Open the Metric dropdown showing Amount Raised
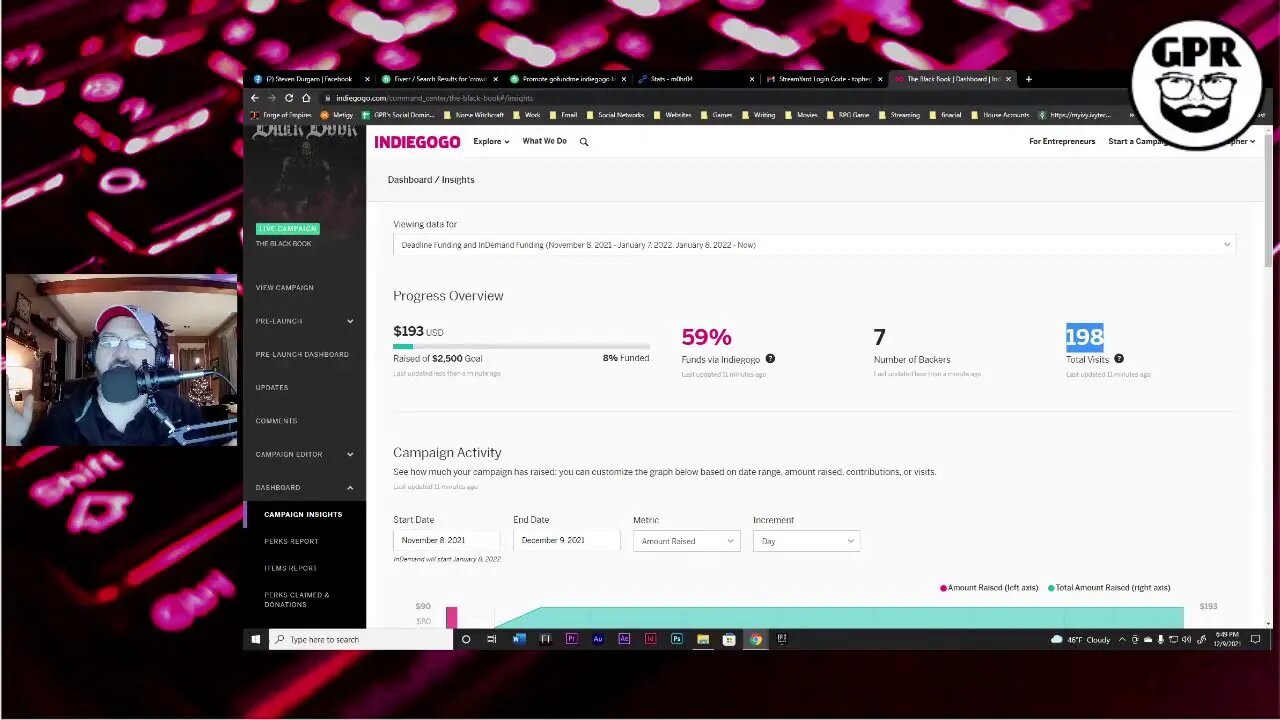The image size is (1280, 720). point(686,541)
